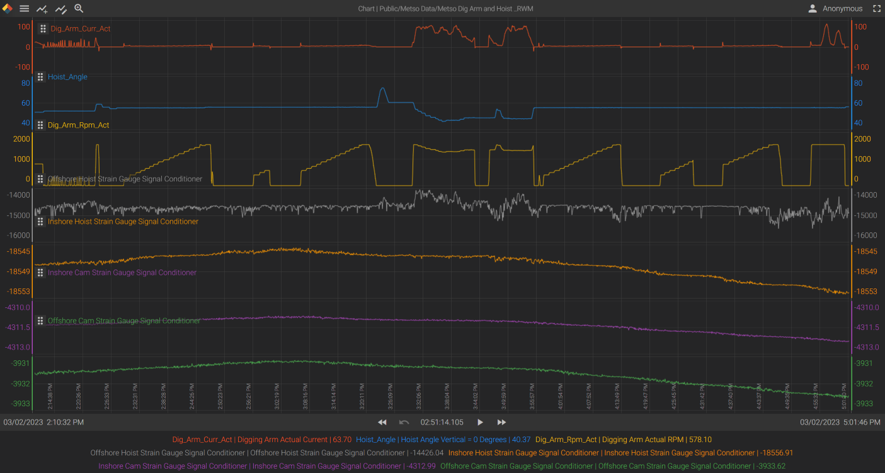Click the start date 03/02/2023 2:10:32 PM
The width and height of the screenshot is (885, 473).
(x=44, y=423)
